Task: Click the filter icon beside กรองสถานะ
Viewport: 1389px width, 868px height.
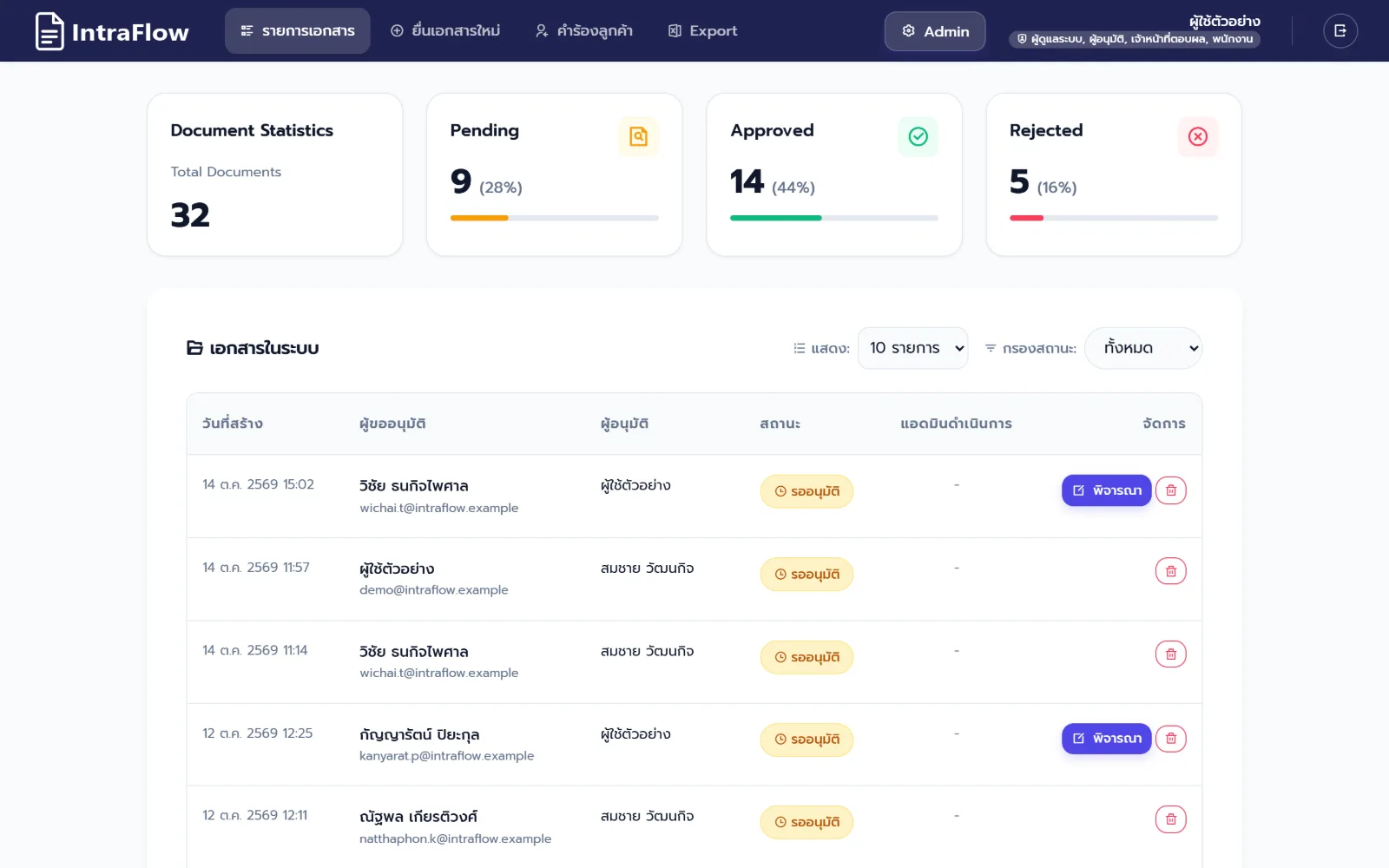Action: [991, 348]
